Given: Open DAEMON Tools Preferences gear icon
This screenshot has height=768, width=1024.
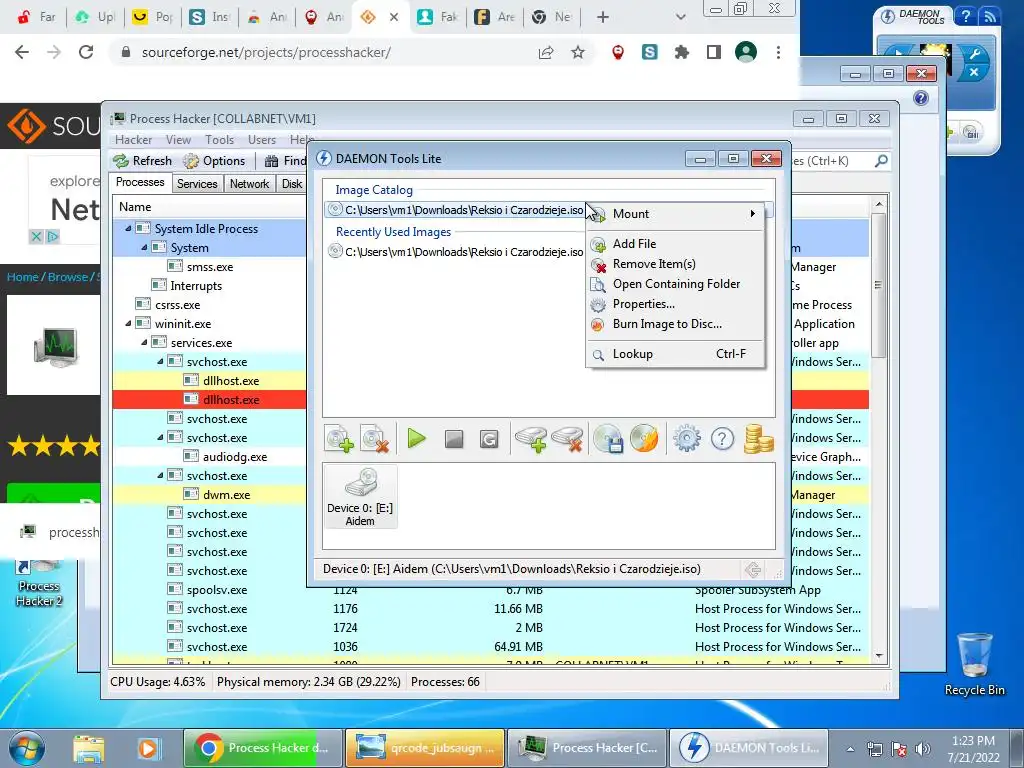Looking at the screenshot, I should point(687,439).
